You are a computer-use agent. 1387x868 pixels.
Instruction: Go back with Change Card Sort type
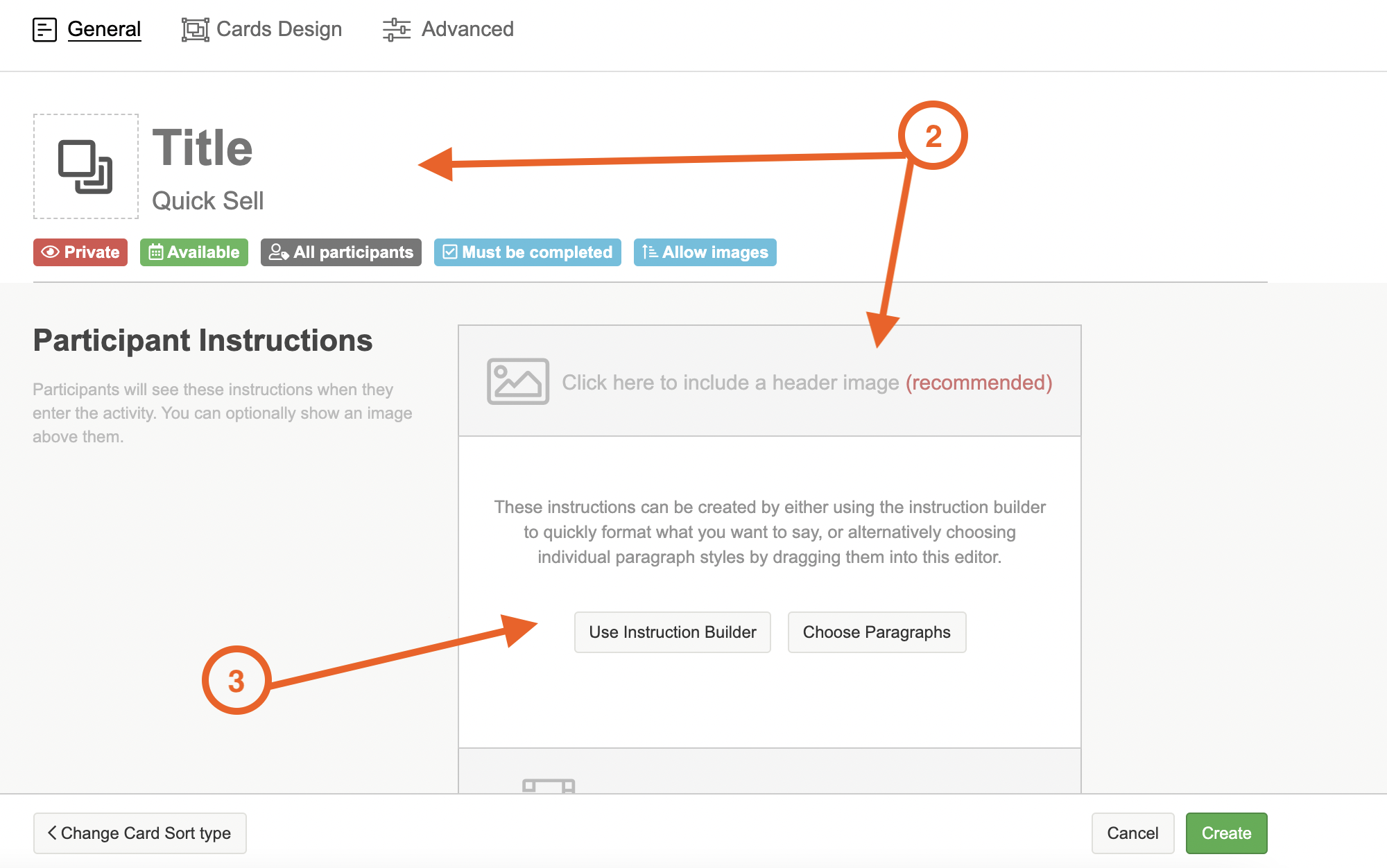tap(139, 833)
